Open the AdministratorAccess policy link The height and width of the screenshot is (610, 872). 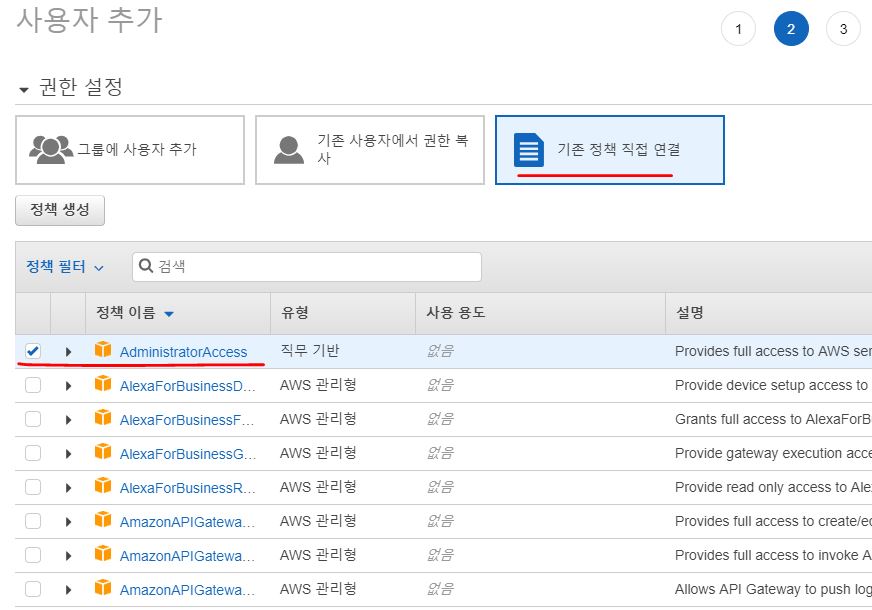pos(184,352)
